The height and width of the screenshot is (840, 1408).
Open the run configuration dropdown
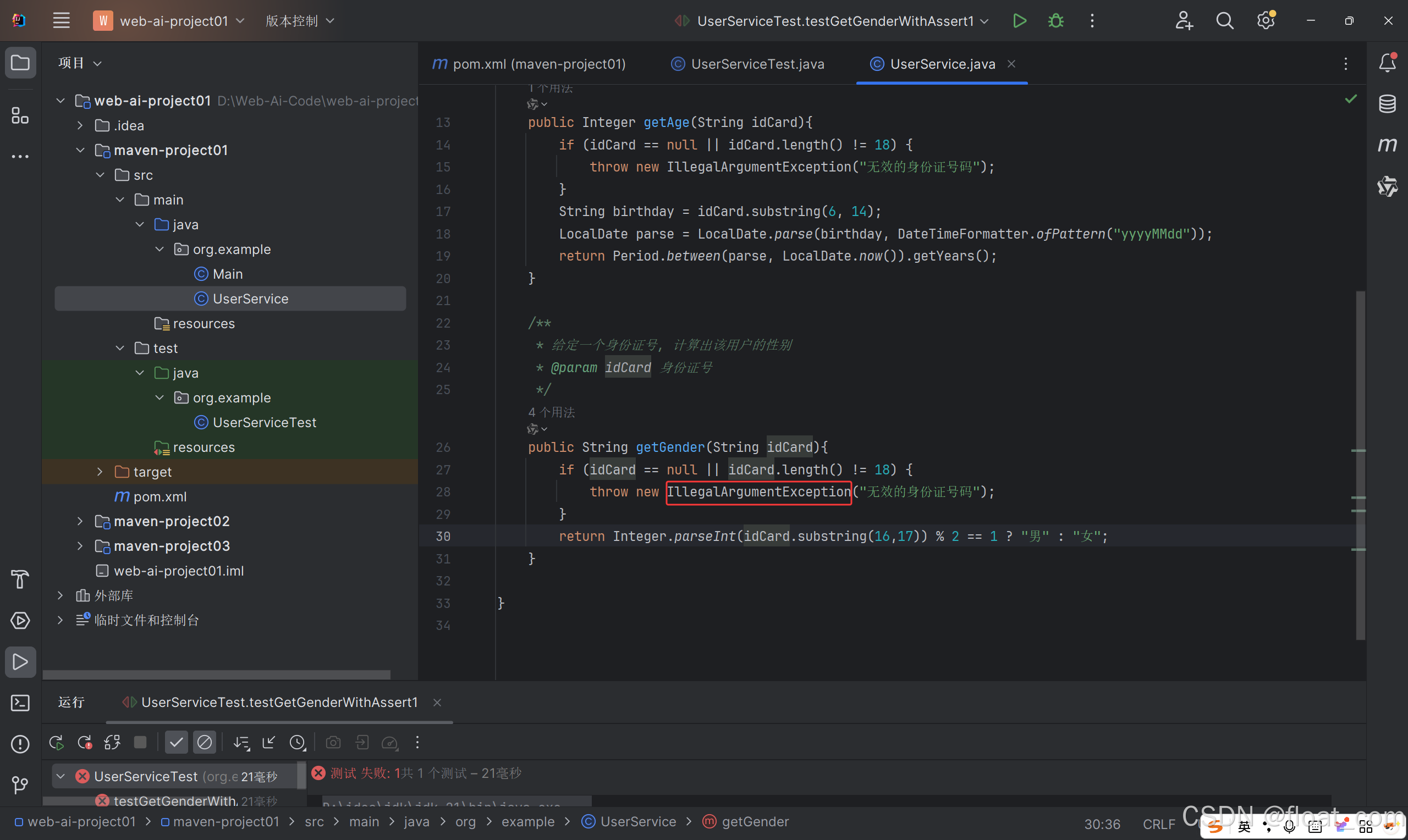pyautogui.click(x=835, y=21)
